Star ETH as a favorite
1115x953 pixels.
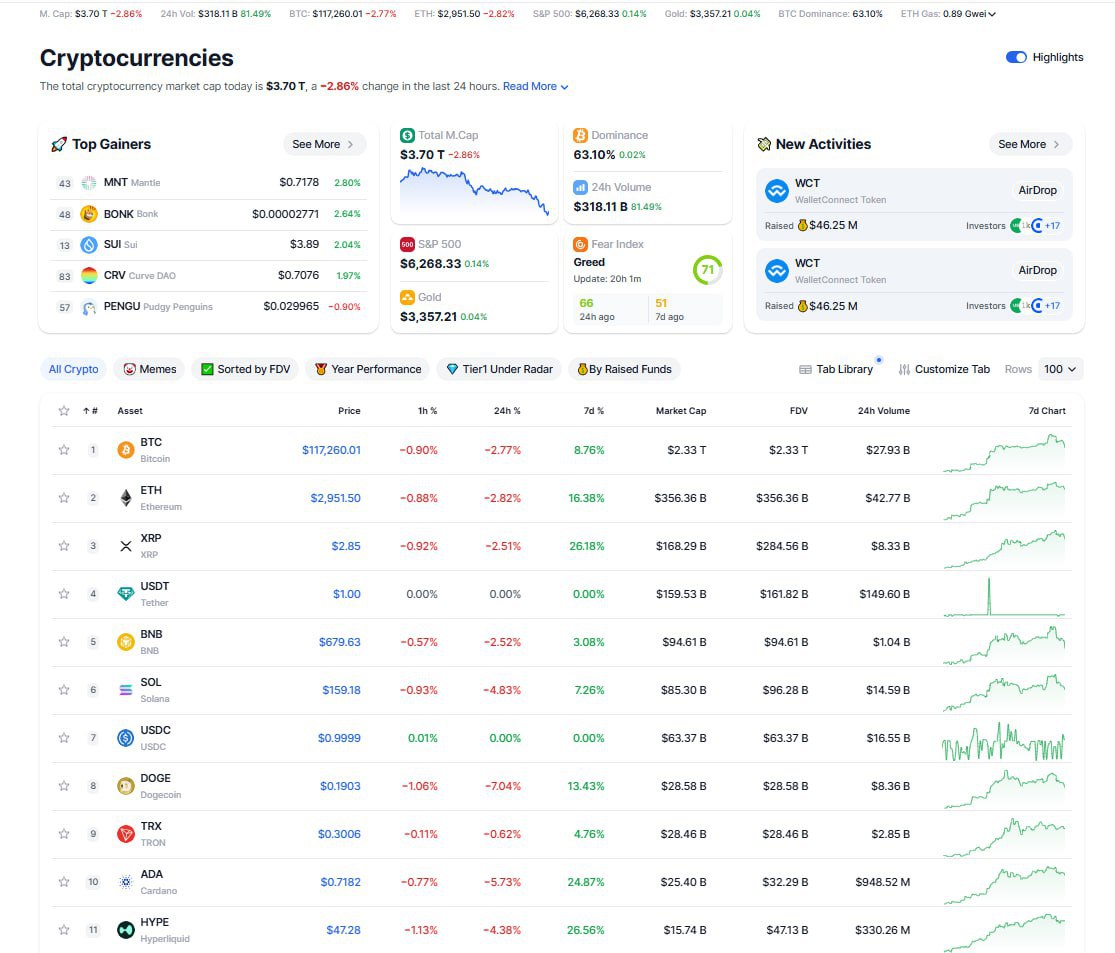pos(64,498)
